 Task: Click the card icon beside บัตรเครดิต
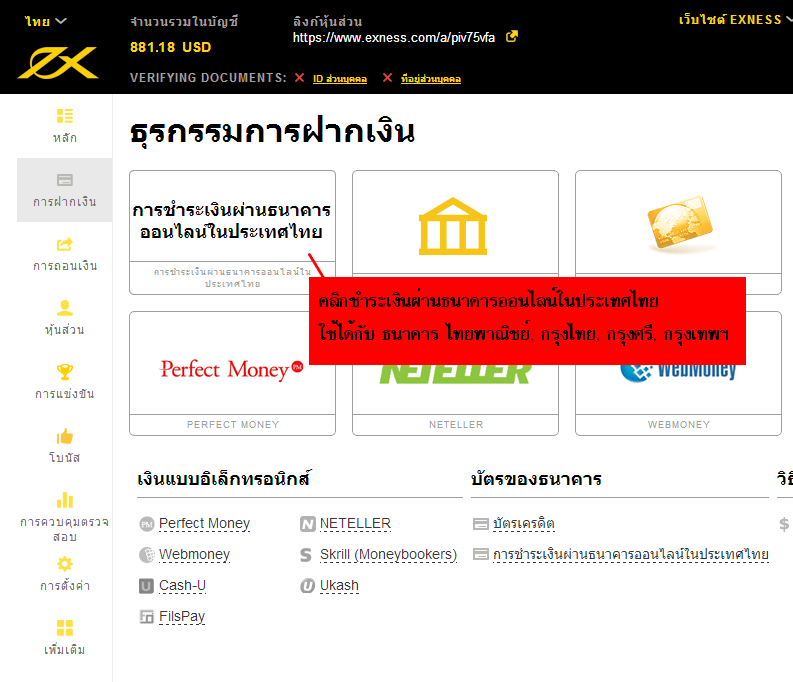480,524
